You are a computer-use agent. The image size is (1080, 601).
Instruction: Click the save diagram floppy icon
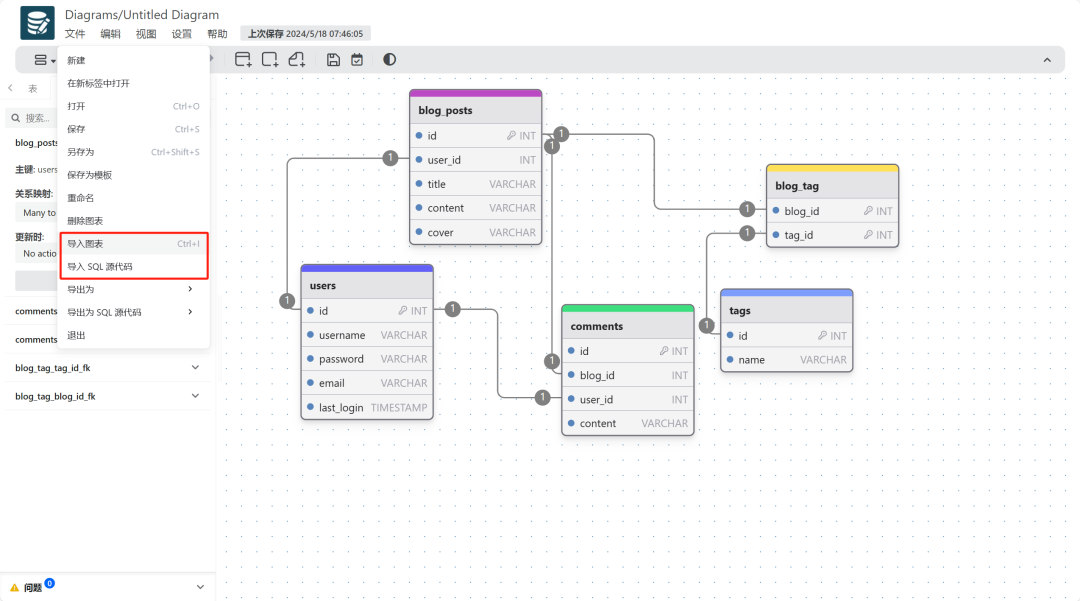pyautogui.click(x=333, y=60)
